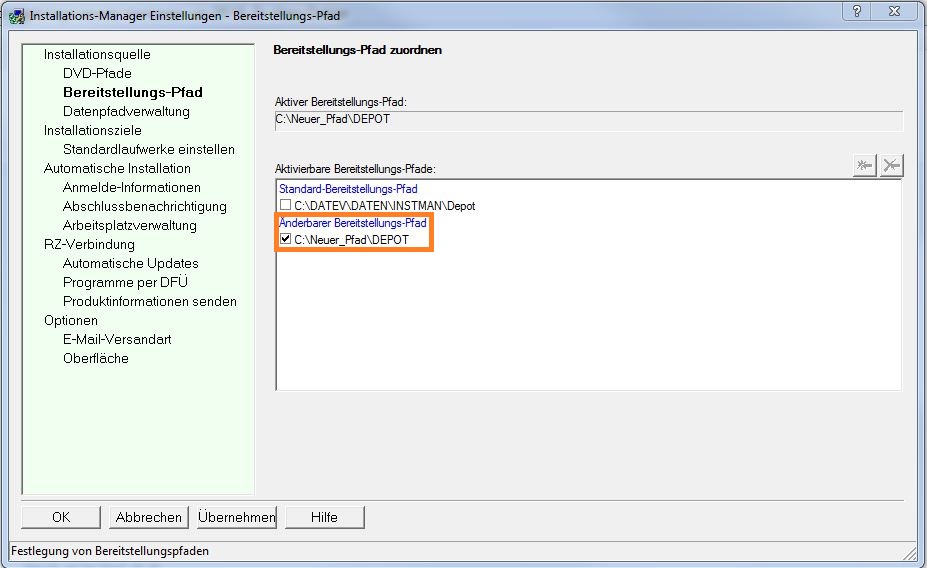The width and height of the screenshot is (927, 568).
Task: Open Automatische Updates under RZ-Verbindung
Action: pyautogui.click(x=130, y=263)
